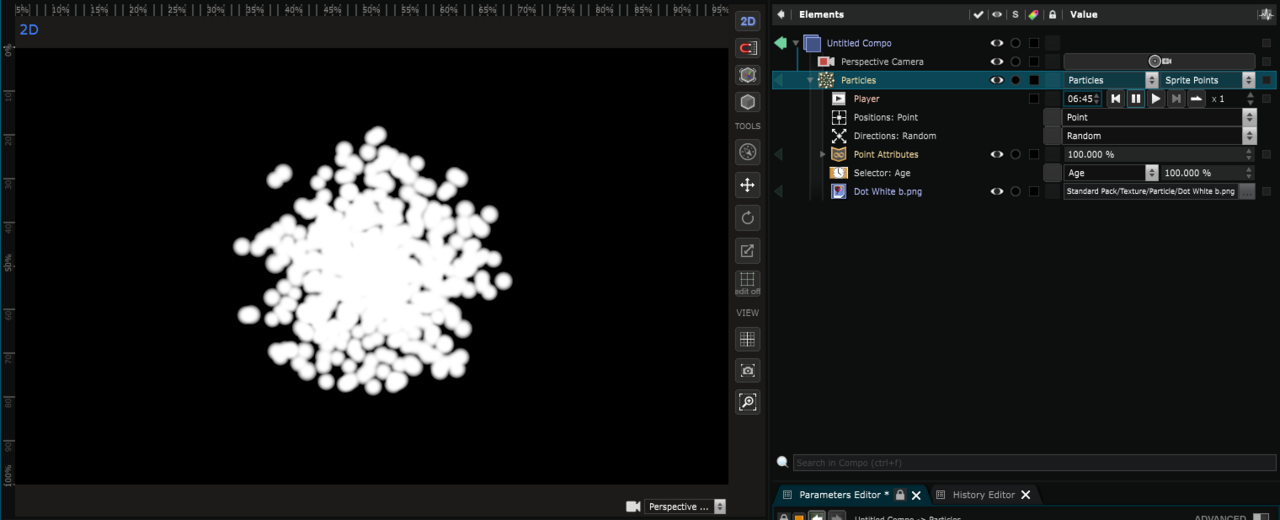This screenshot has height=520, width=1280.
Task: Solo the Perspective Camera circle toggle
Action: point(1015,62)
